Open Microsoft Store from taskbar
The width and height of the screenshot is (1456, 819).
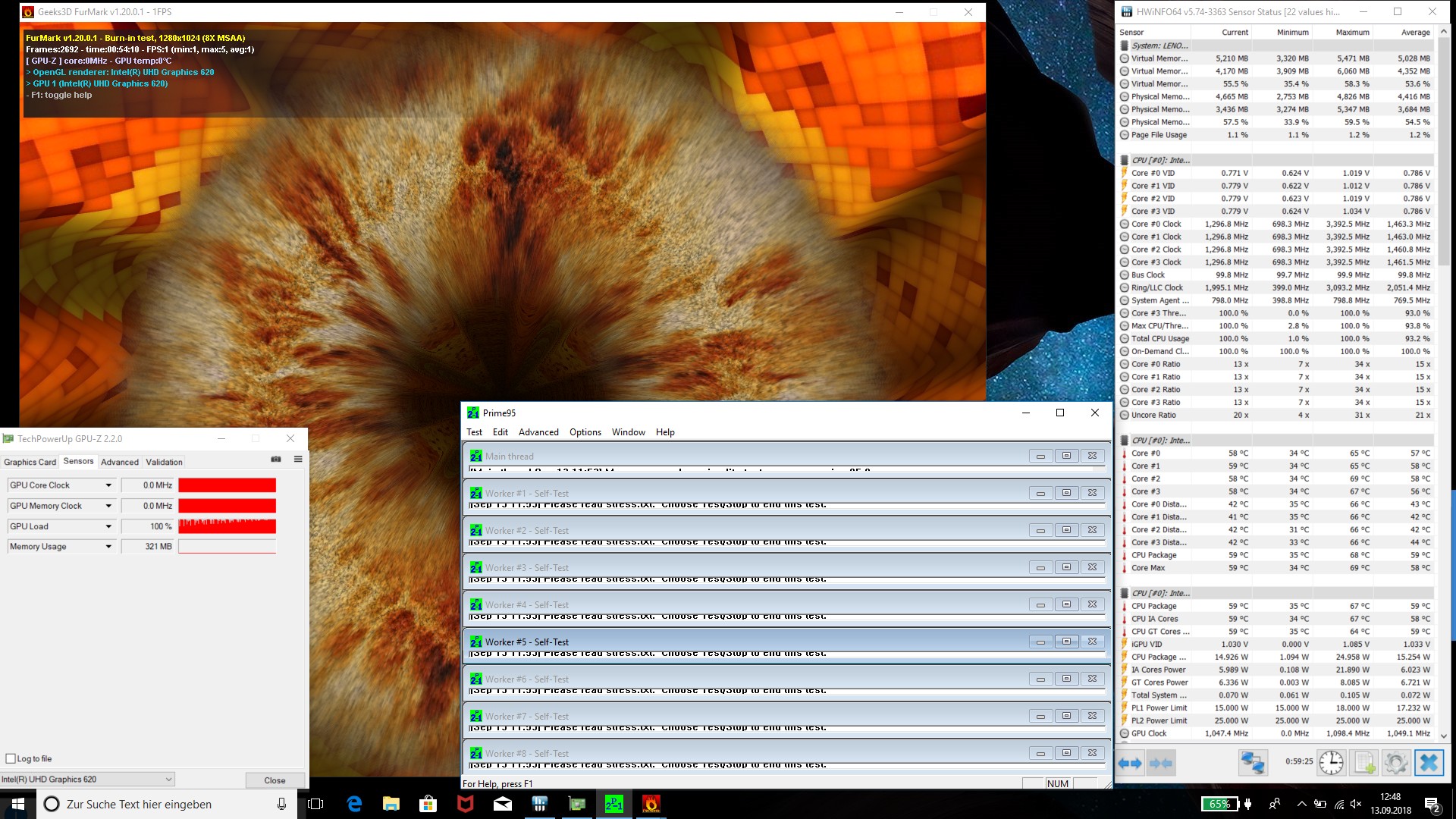pos(428,804)
